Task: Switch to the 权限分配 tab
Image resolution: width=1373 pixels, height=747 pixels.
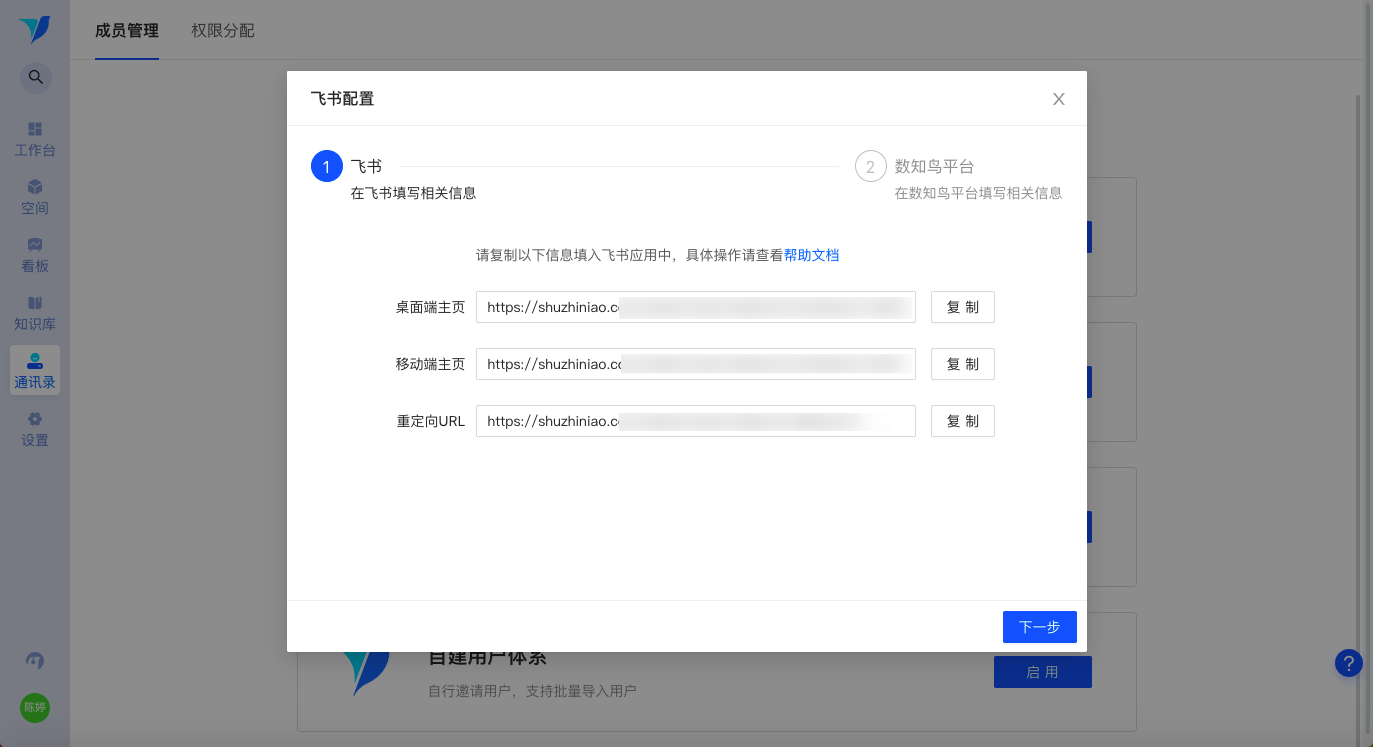Action: coord(223,30)
